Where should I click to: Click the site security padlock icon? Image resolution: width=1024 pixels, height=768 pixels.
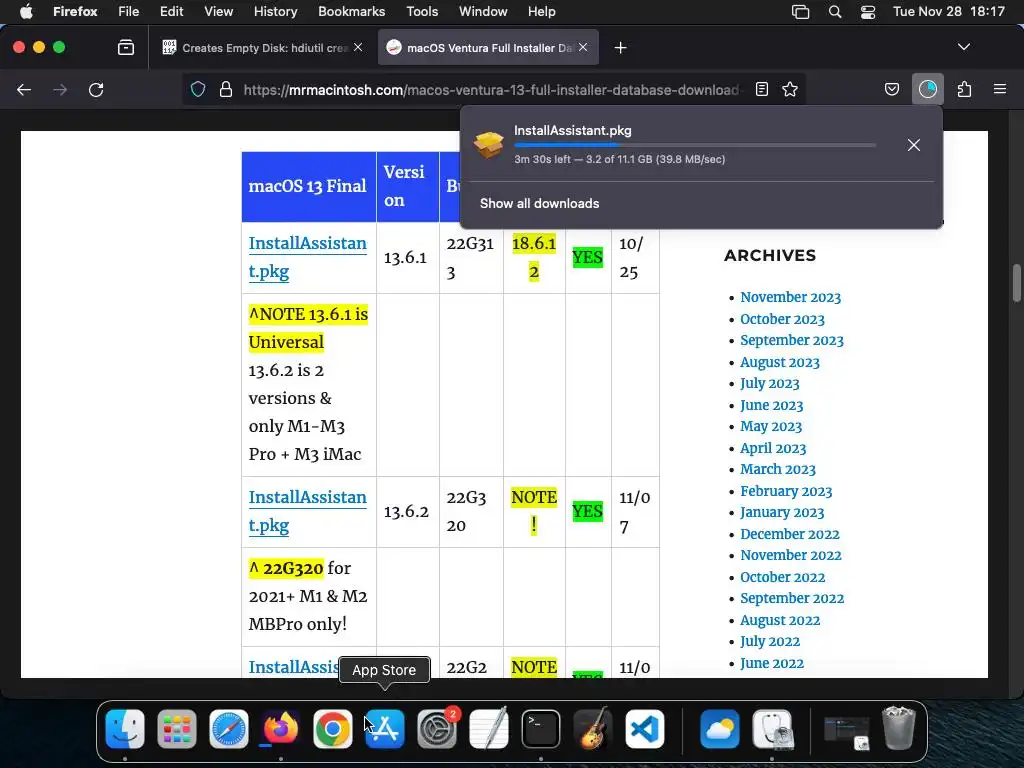[x=226, y=89]
